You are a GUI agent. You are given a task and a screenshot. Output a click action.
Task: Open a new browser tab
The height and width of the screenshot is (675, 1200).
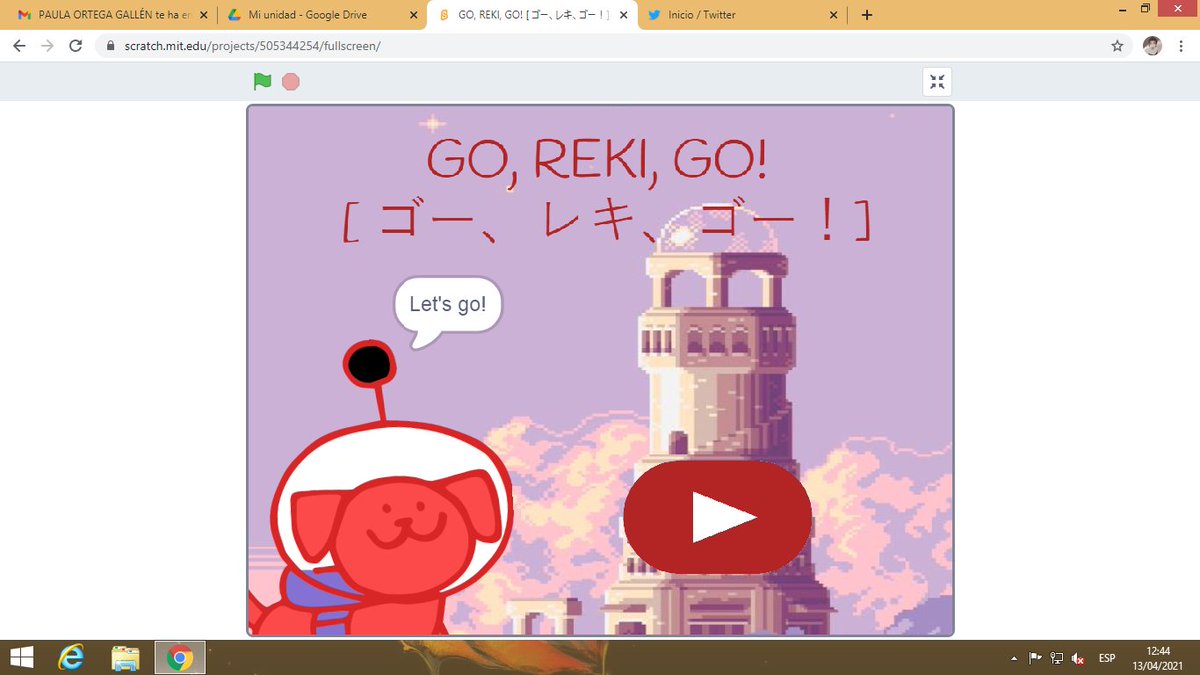[x=866, y=15]
